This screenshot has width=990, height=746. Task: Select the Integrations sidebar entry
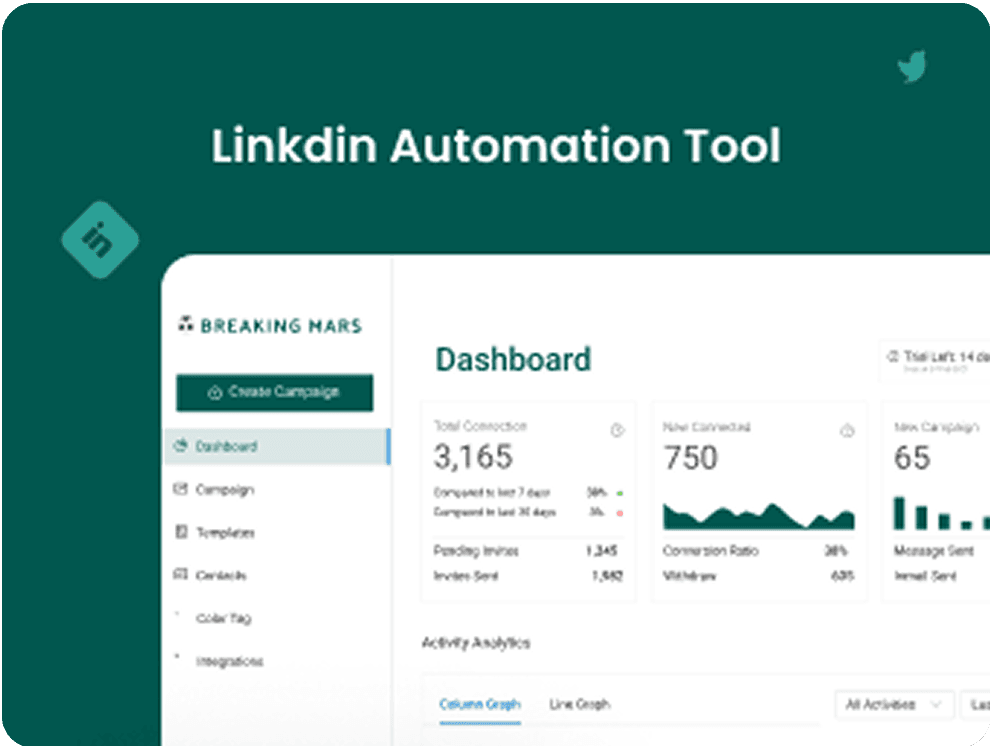coord(230,661)
